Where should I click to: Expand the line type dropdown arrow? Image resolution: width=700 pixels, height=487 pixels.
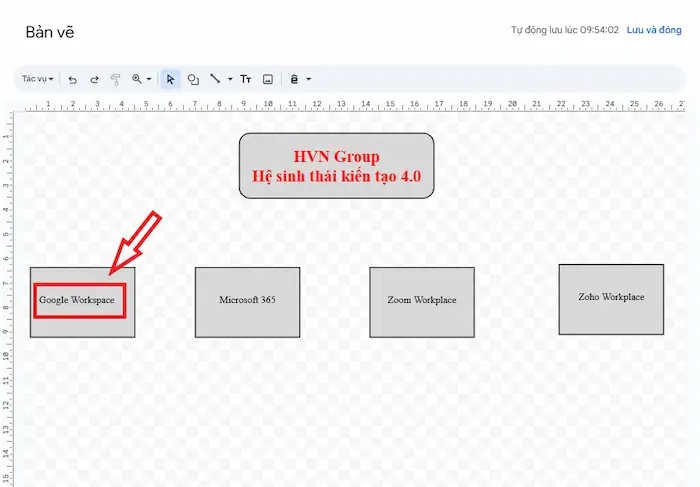(x=230, y=79)
